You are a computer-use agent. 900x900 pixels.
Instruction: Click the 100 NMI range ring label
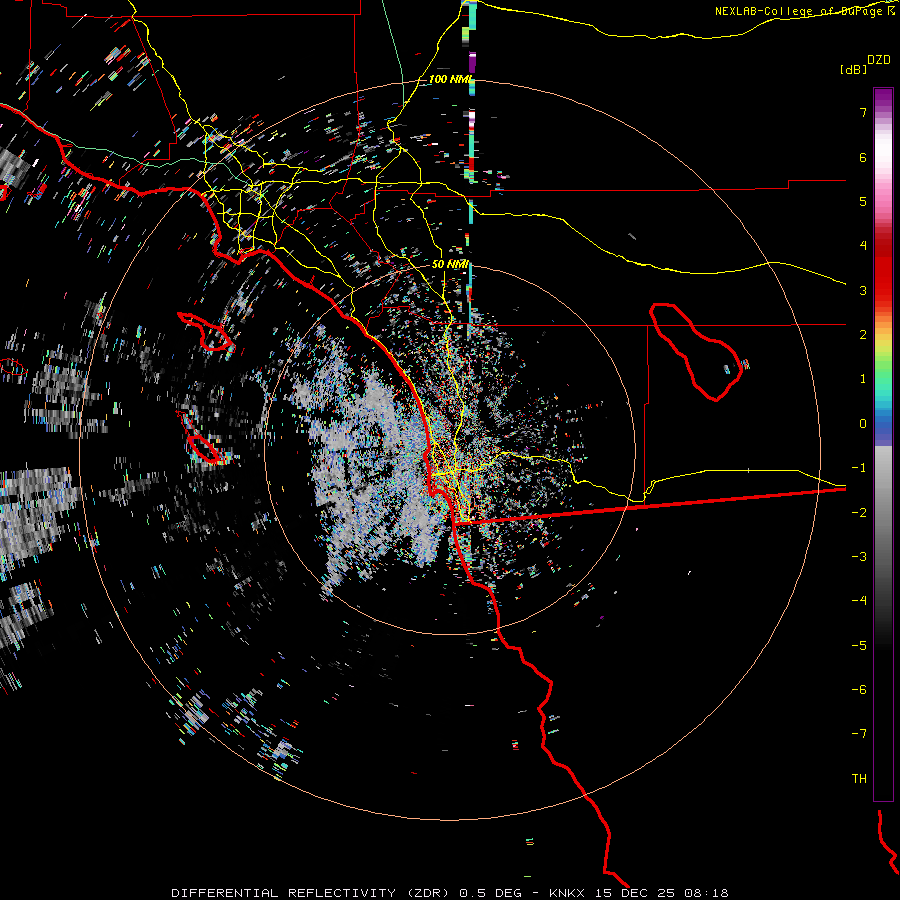point(451,79)
